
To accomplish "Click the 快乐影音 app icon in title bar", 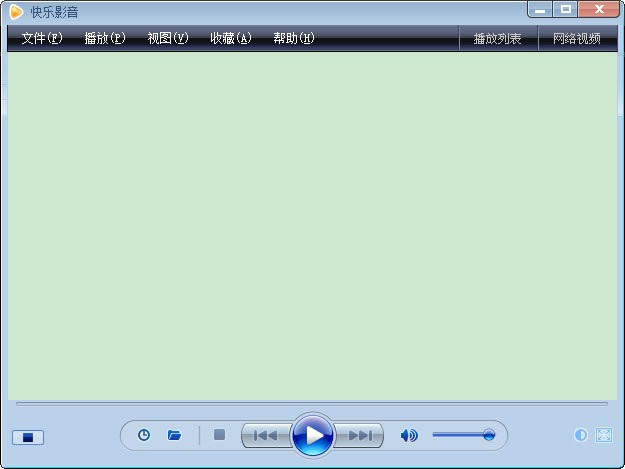I will tap(16, 12).
